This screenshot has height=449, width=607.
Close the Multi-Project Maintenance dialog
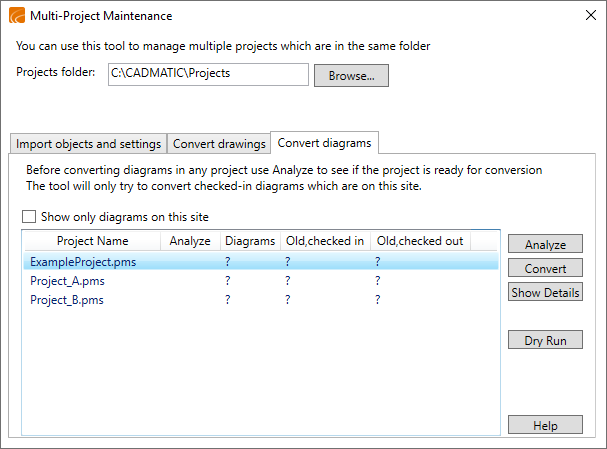tap(588, 16)
